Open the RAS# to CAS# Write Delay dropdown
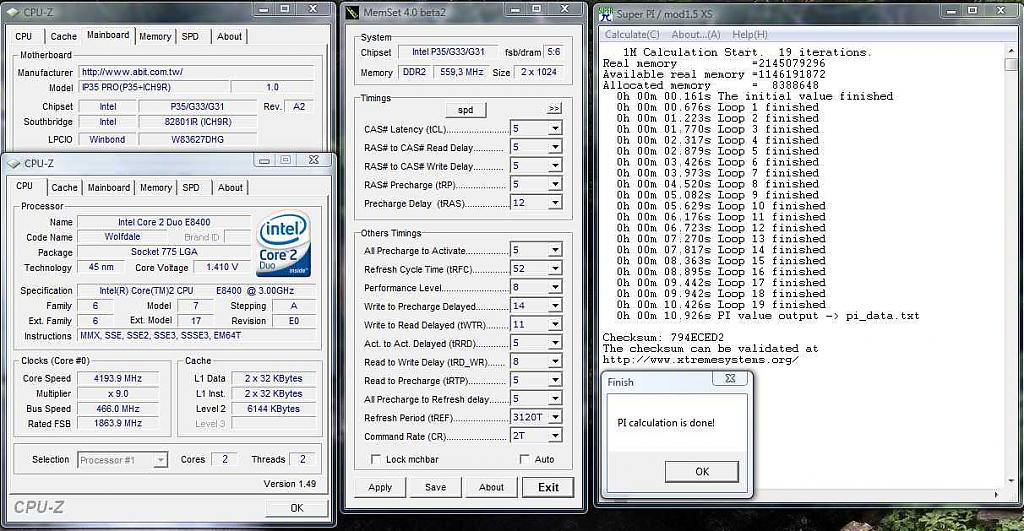The height and width of the screenshot is (531, 1024). [554, 166]
